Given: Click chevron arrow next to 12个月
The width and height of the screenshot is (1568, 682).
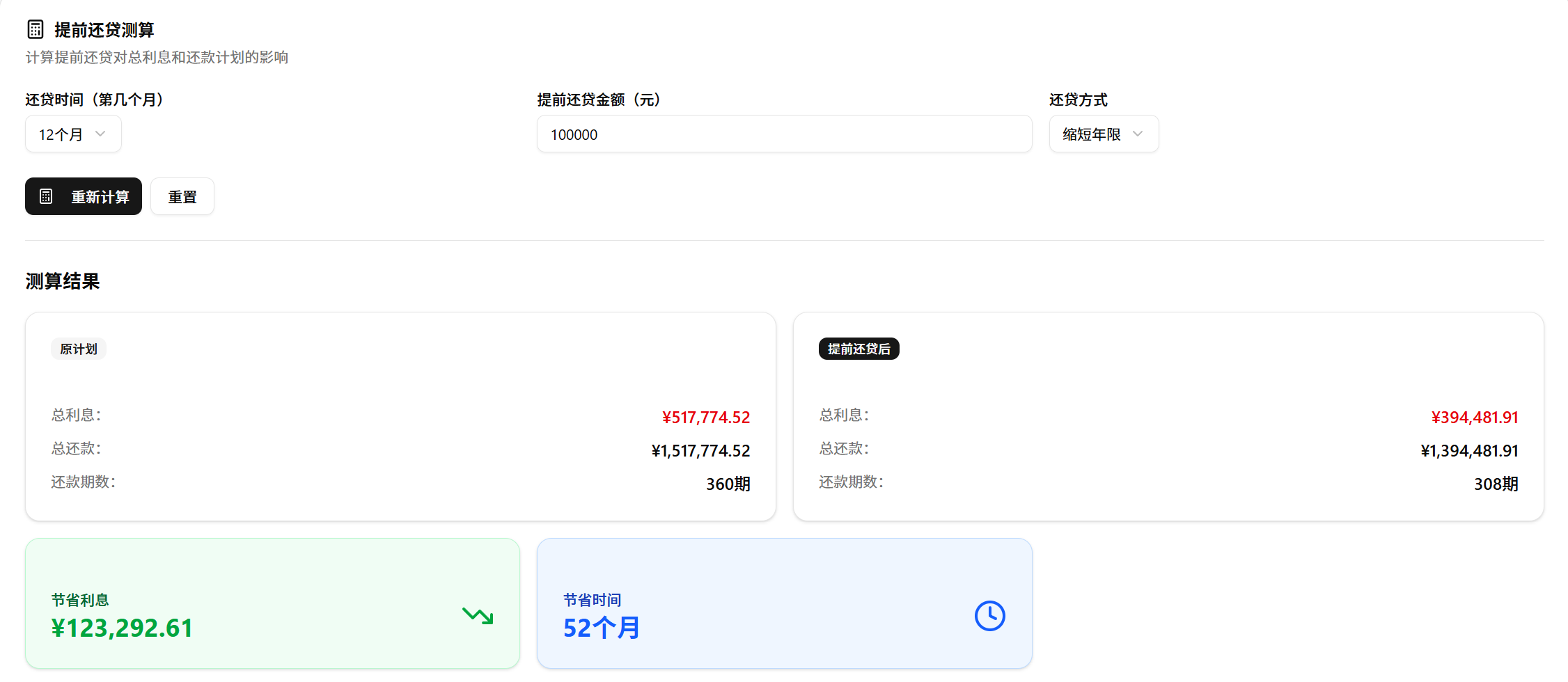Looking at the screenshot, I should [x=100, y=134].
